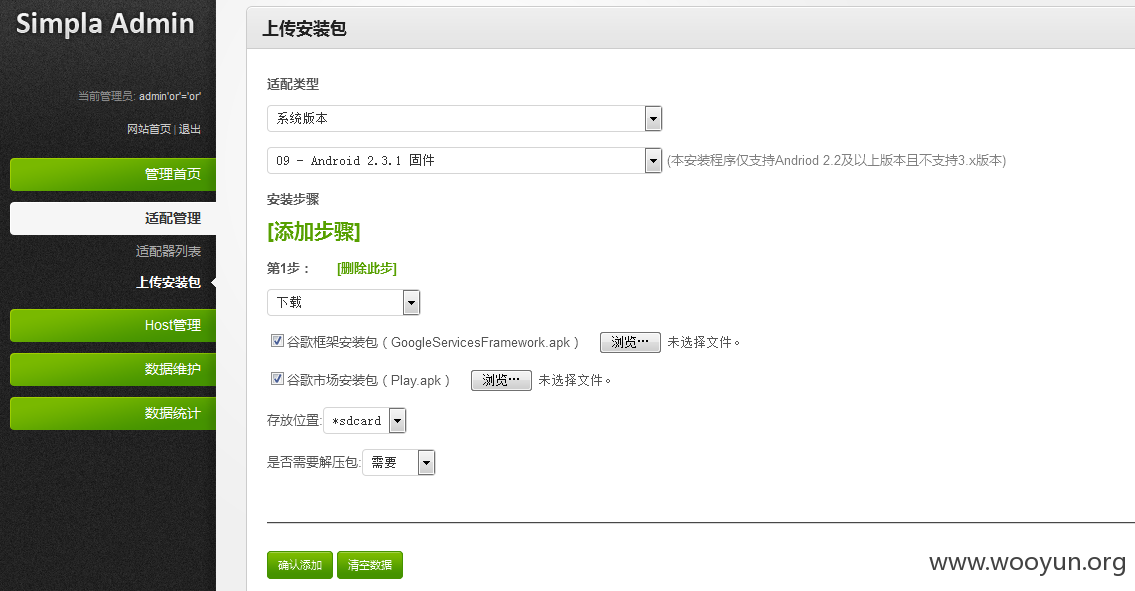Open the 系统版本 type dropdown
Image resolution: width=1135 pixels, height=591 pixels.
pos(464,119)
